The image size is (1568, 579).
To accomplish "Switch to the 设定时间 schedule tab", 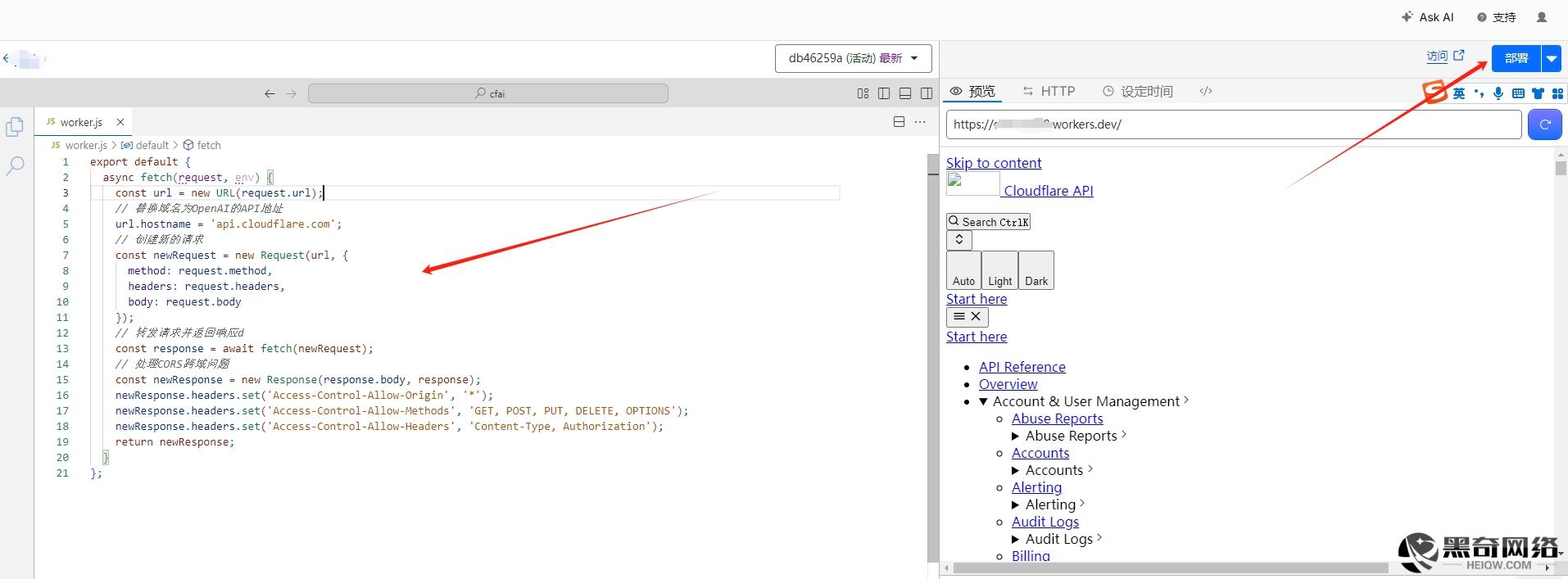I will tap(1137, 91).
